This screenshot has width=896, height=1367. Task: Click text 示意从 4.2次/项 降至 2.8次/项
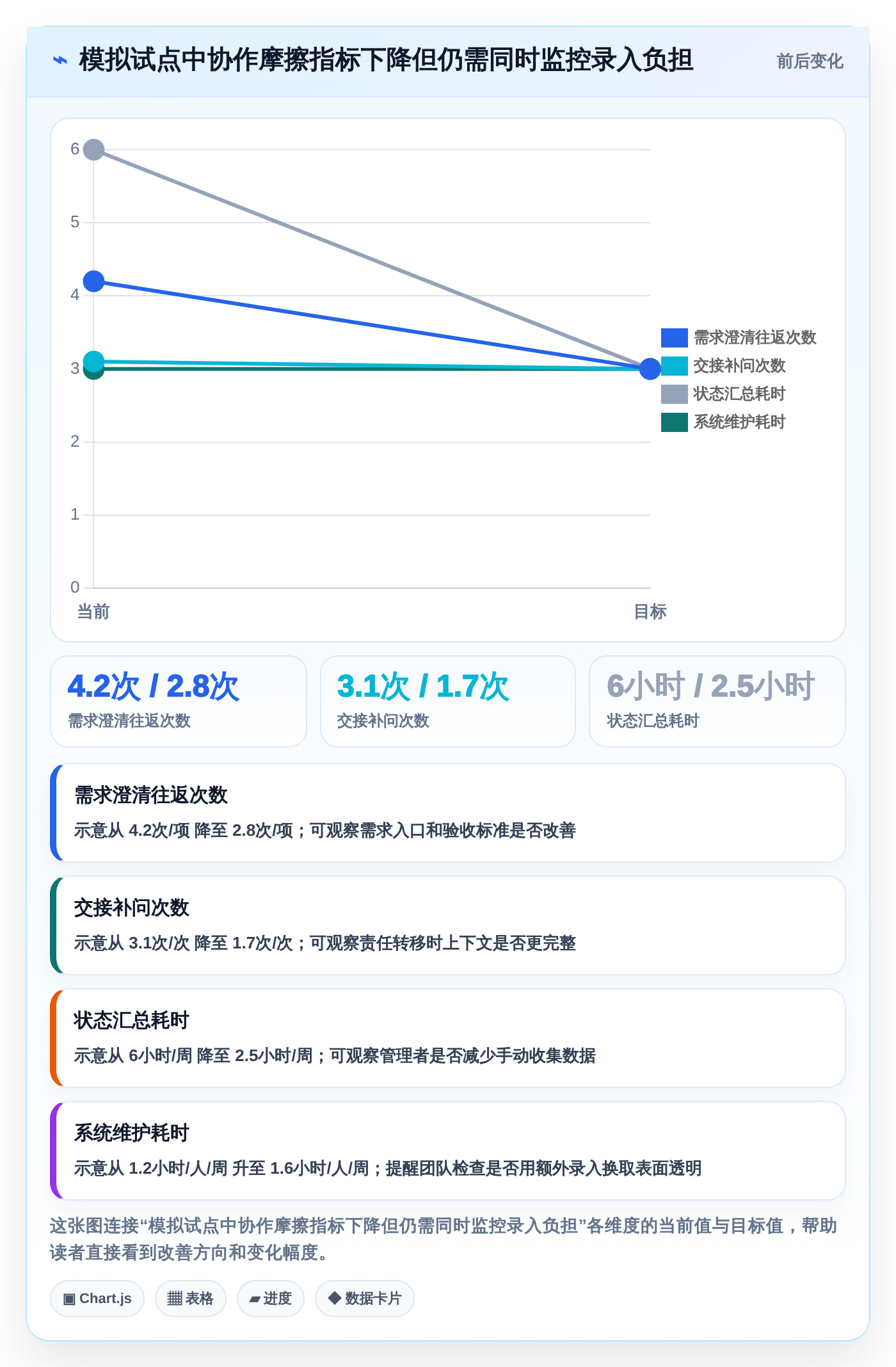click(184, 831)
